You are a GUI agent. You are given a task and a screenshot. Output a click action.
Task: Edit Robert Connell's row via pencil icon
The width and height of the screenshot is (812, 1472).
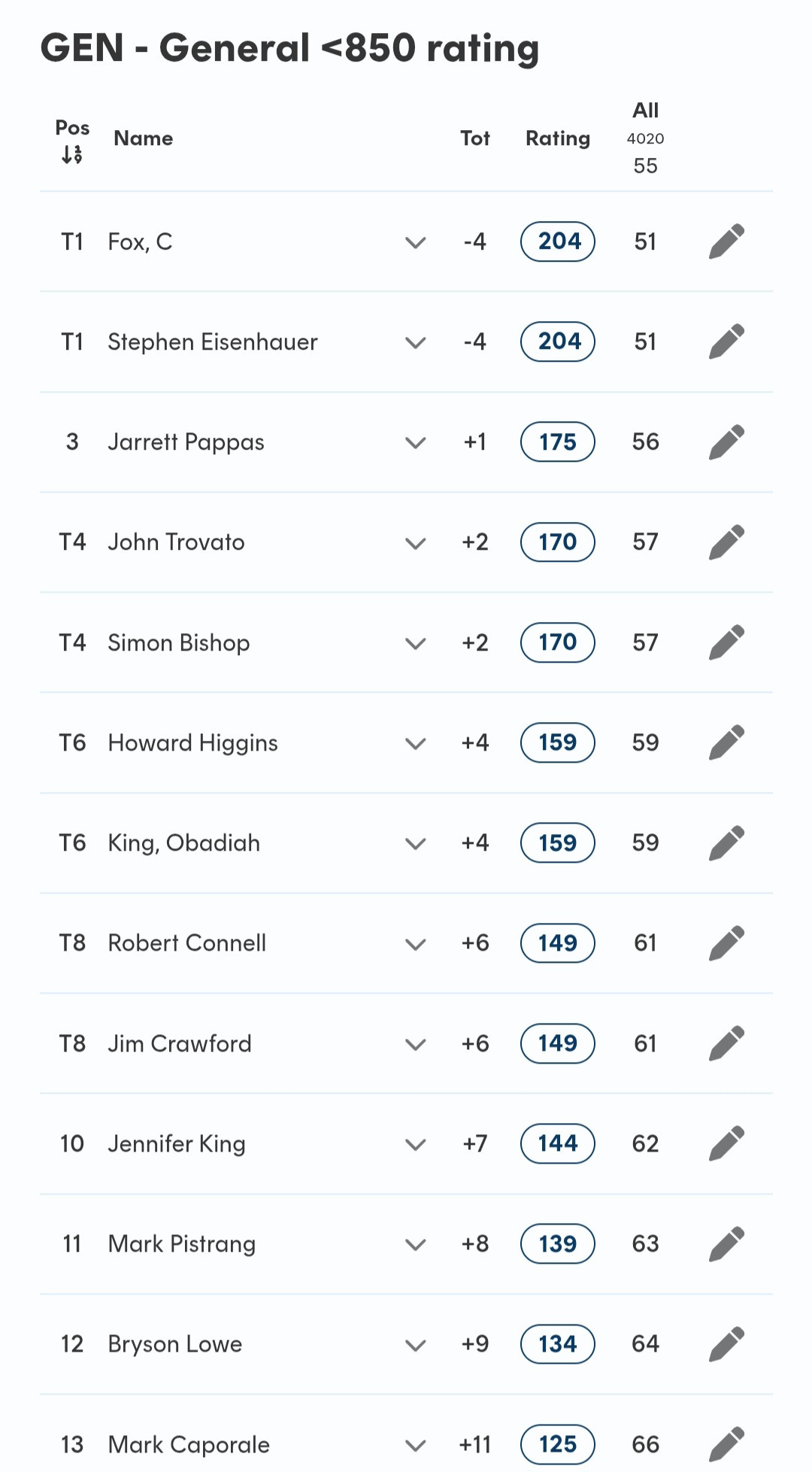pyautogui.click(x=726, y=943)
